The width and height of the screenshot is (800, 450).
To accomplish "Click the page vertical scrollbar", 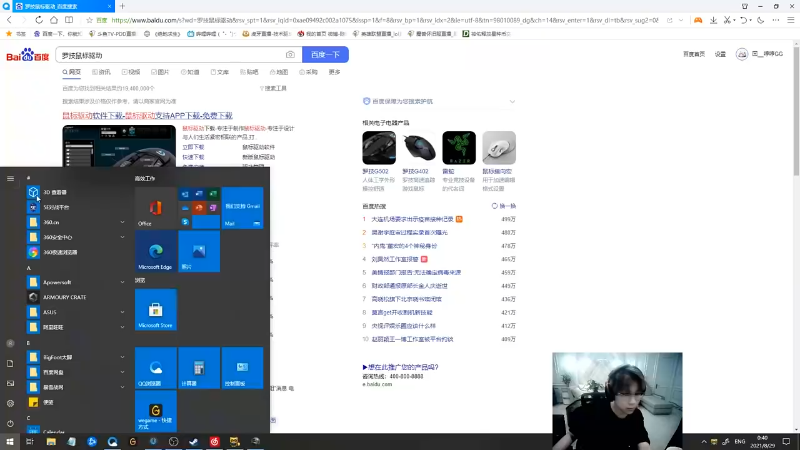I will pos(796,110).
